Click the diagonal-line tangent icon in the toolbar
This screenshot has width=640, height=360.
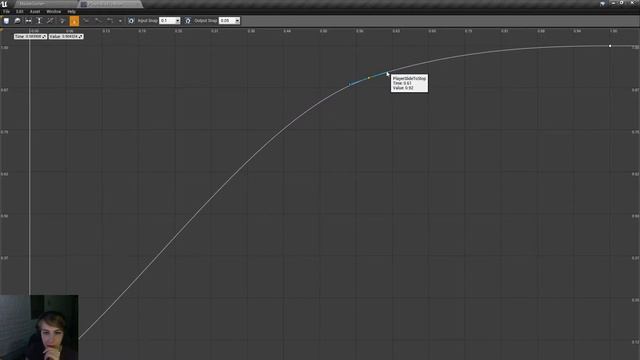point(98,20)
